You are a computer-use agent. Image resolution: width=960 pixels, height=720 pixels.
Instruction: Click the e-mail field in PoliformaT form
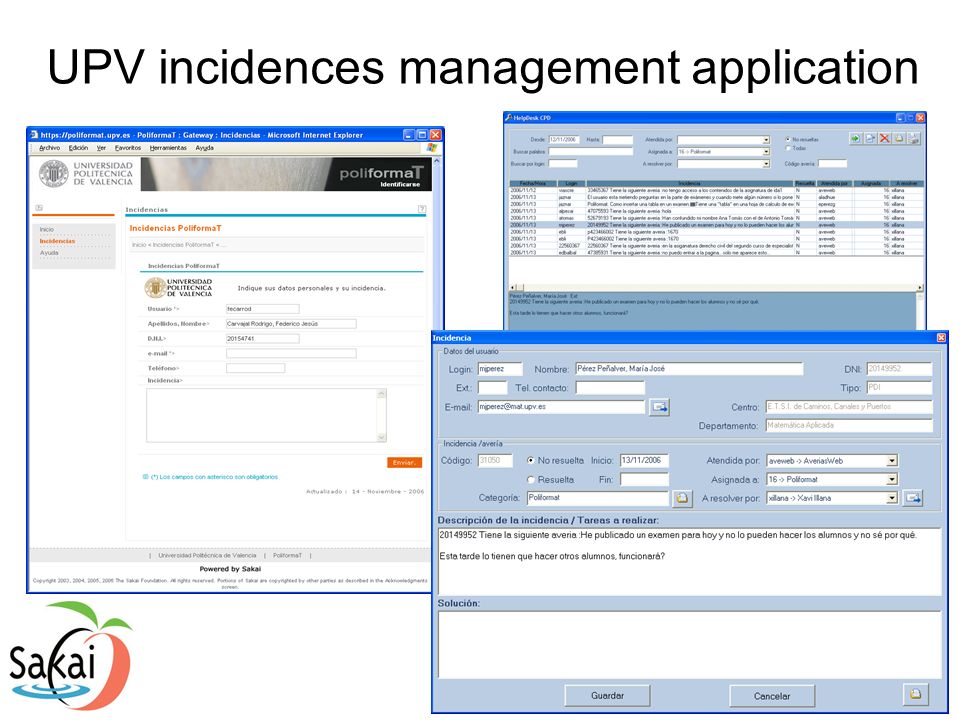pyautogui.click(x=291, y=353)
